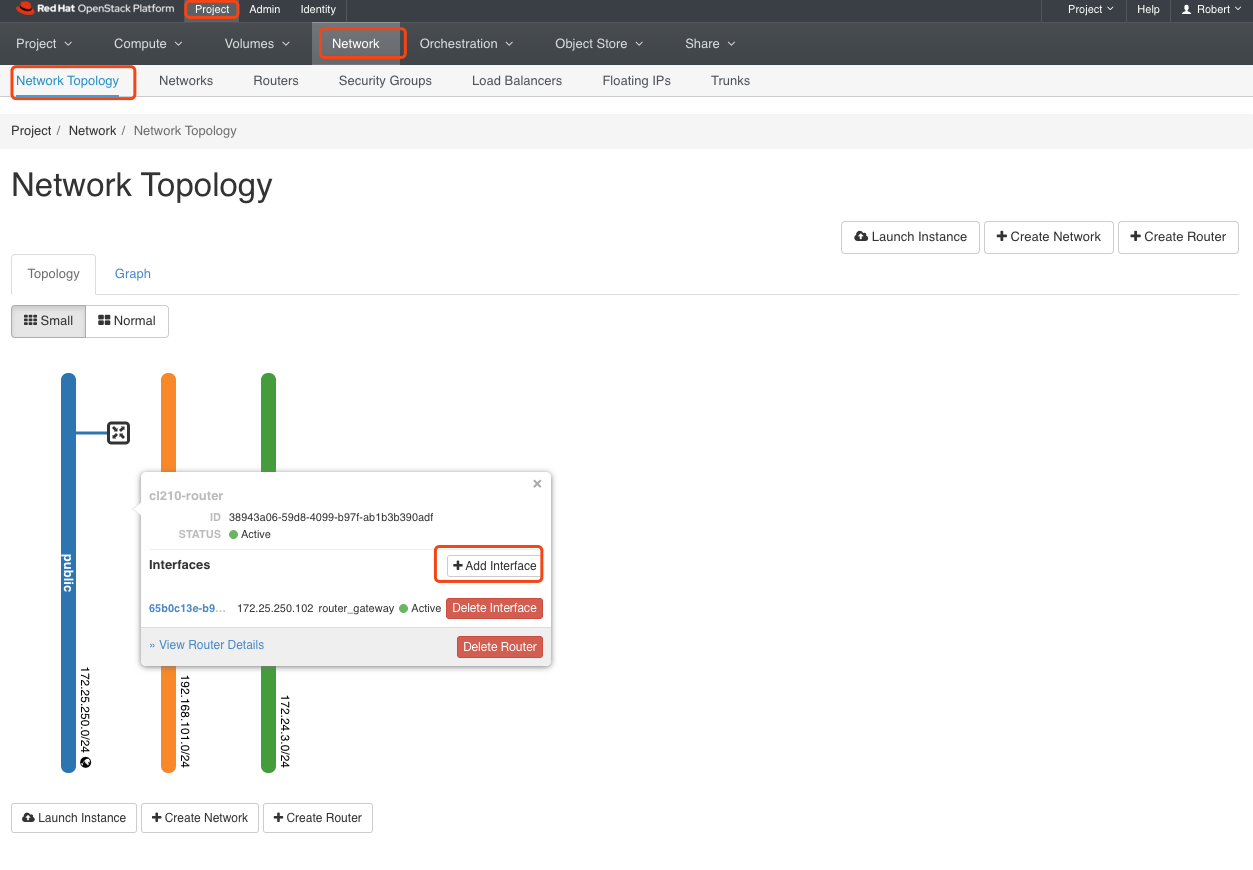This screenshot has width=1253, height=870.
Task: Open the Orchestration dropdown menu
Action: (x=466, y=44)
